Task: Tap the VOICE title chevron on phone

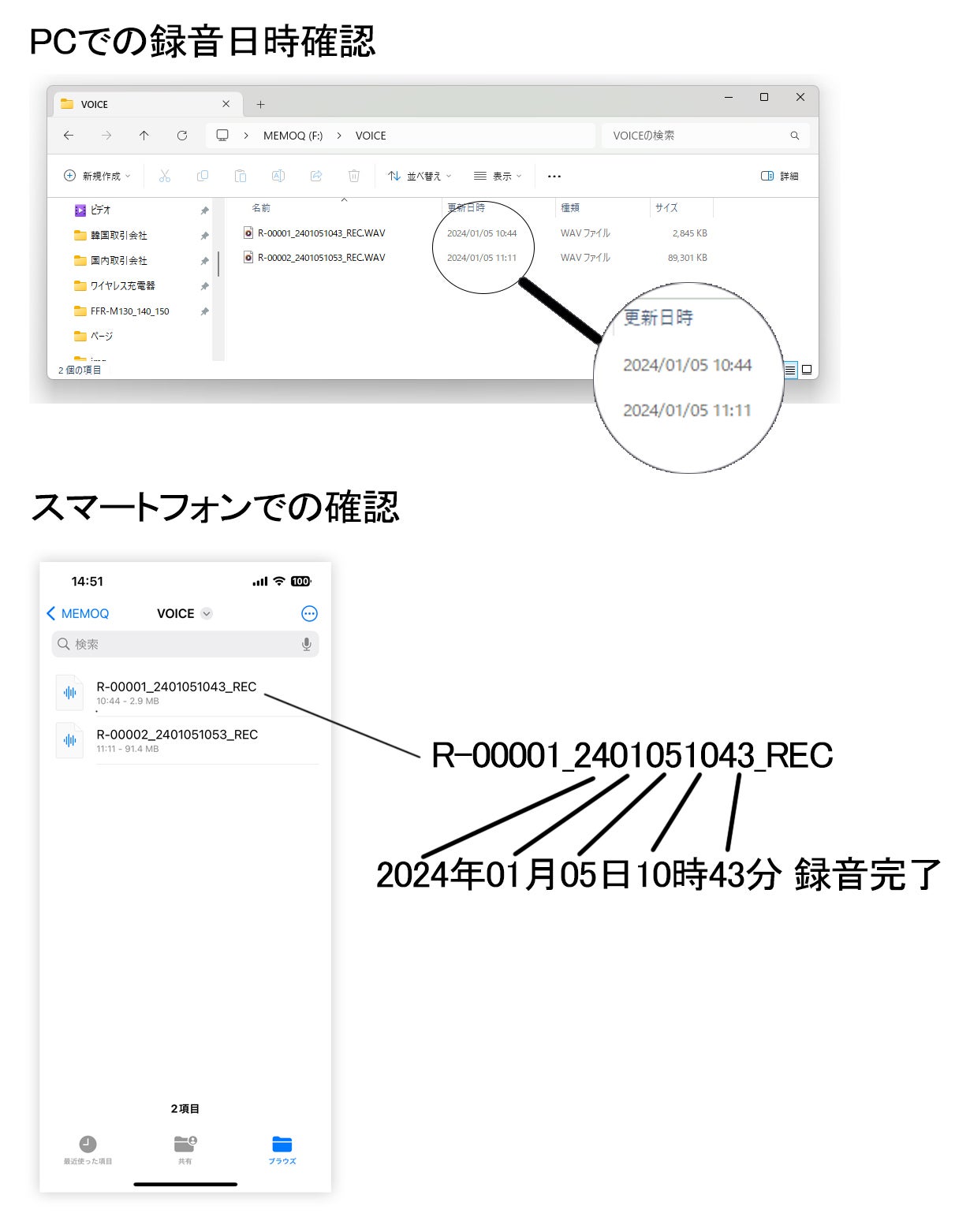Action: pyautogui.click(x=207, y=613)
